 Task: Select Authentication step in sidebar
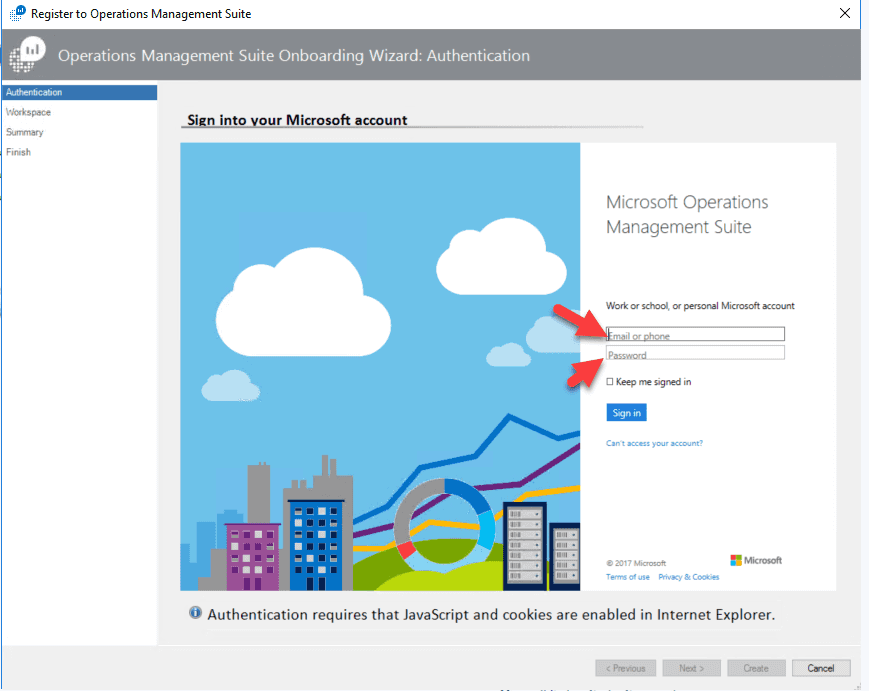[x=79, y=92]
